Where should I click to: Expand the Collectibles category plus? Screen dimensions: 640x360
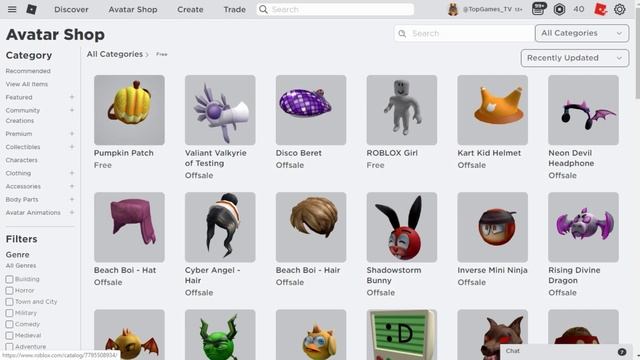point(72,147)
